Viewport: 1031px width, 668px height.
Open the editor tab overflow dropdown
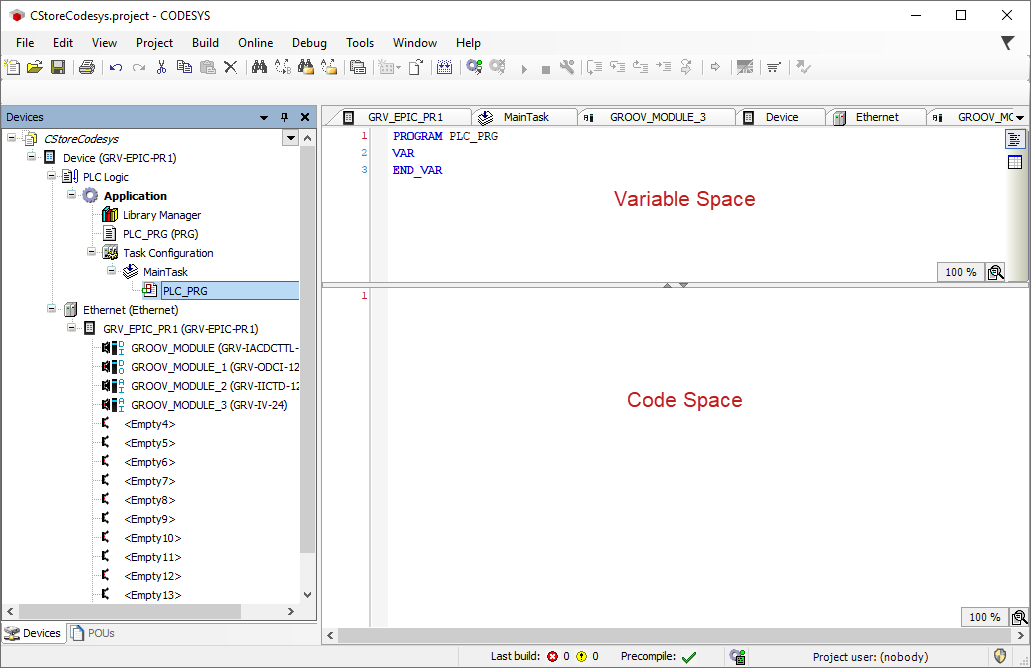[1020, 118]
